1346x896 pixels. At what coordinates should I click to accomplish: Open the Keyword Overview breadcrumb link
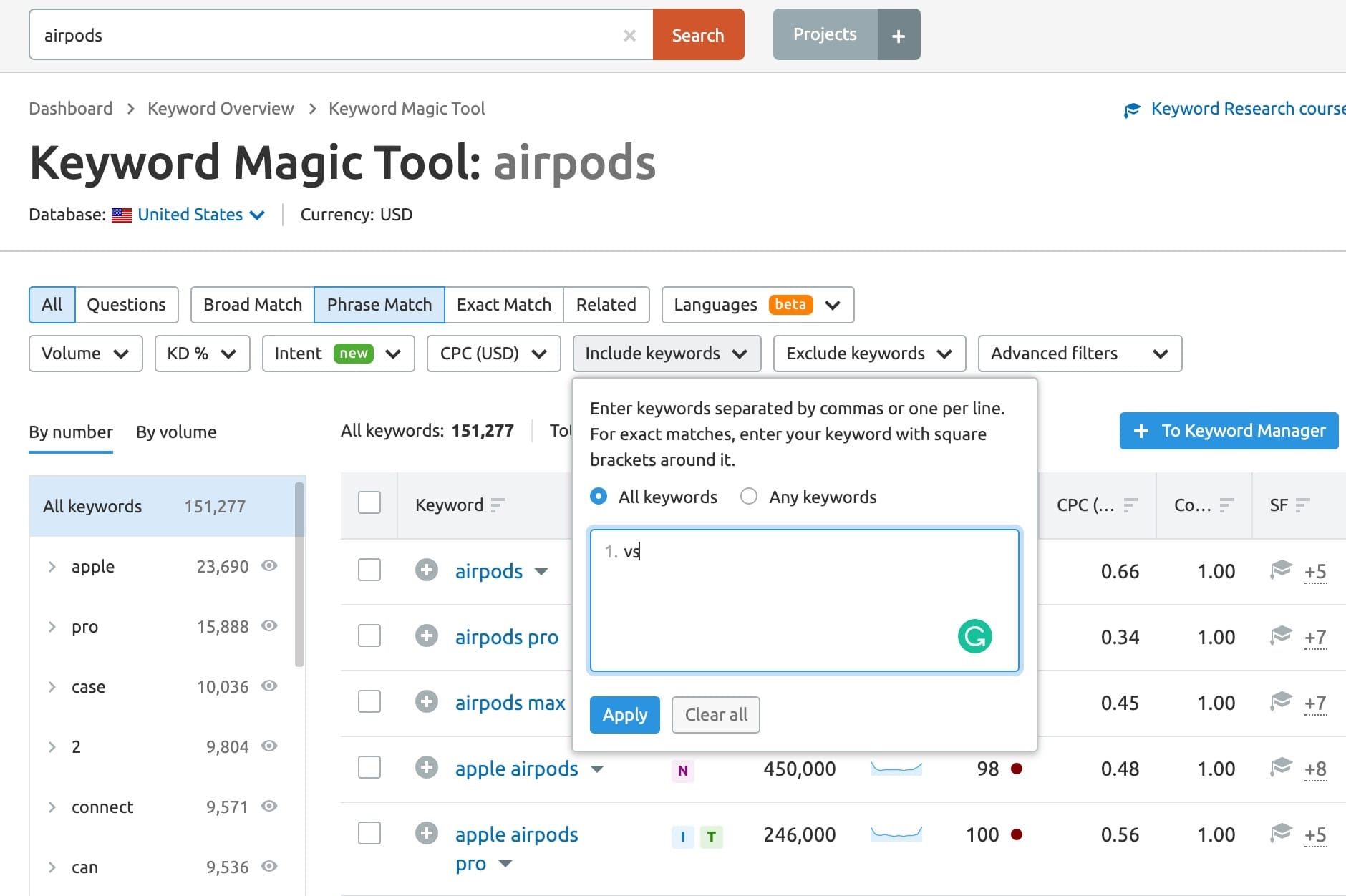point(221,109)
